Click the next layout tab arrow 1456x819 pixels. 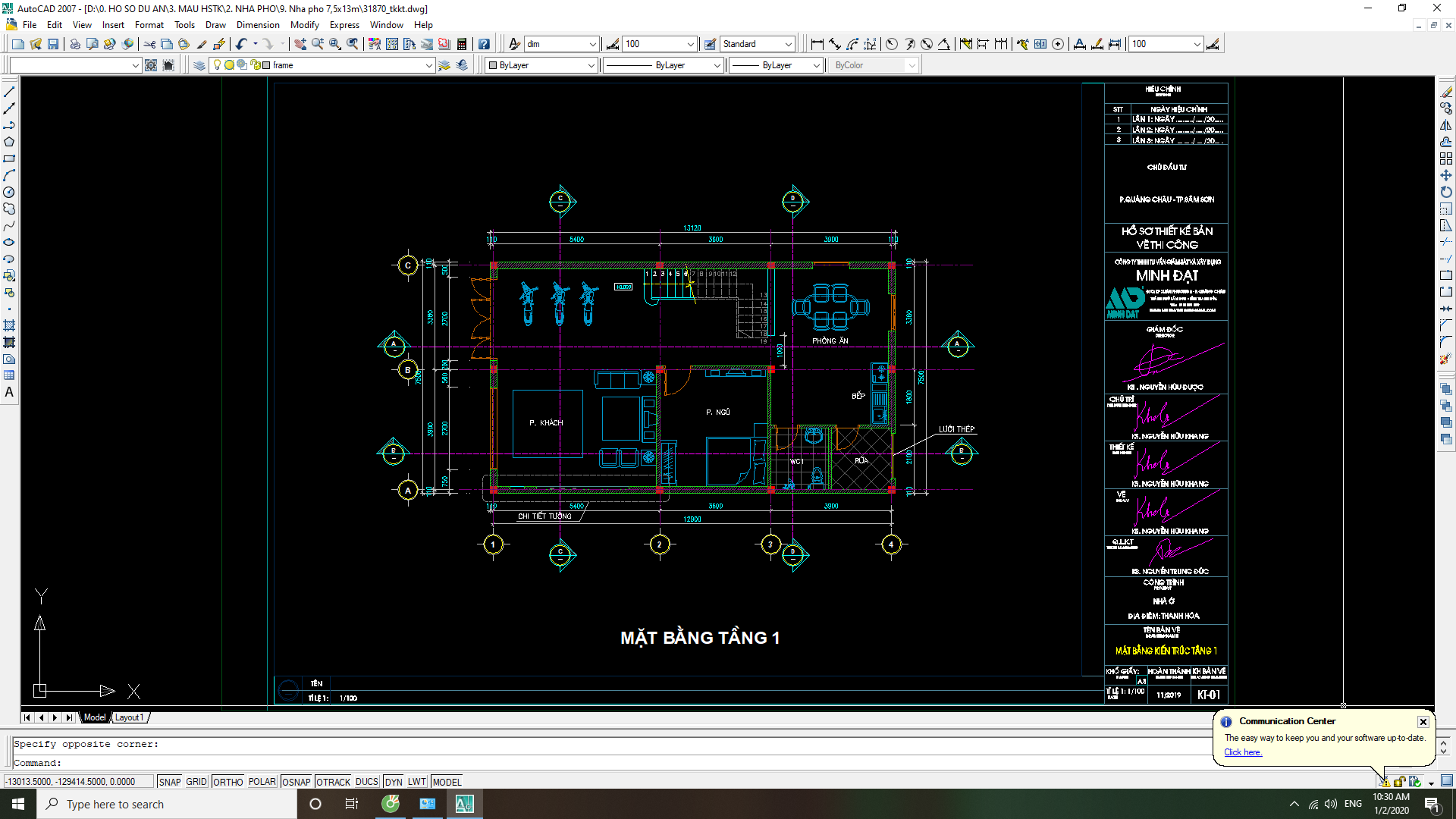55,717
